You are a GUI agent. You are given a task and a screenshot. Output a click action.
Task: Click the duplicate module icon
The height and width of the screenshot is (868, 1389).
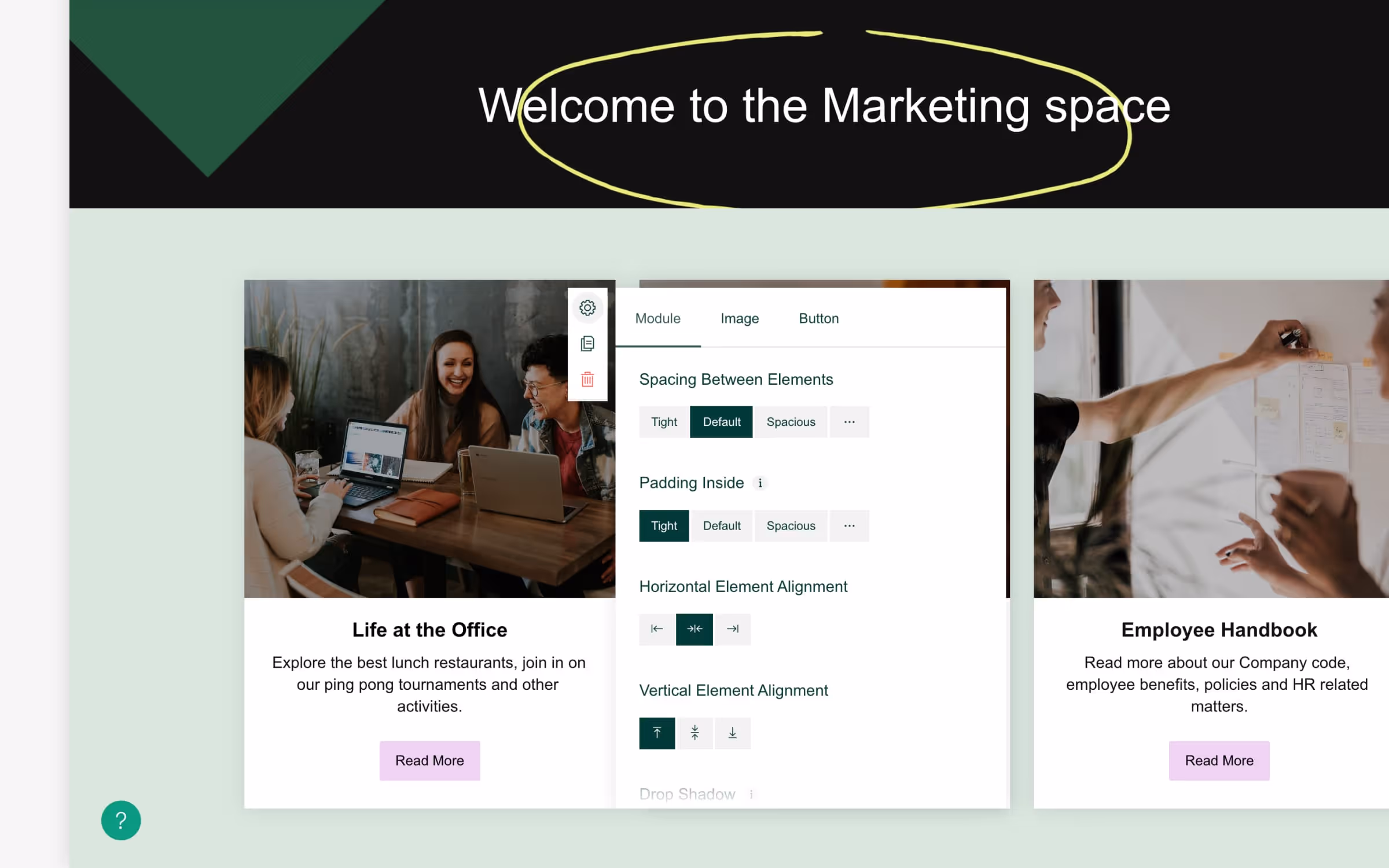[x=587, y=344]
